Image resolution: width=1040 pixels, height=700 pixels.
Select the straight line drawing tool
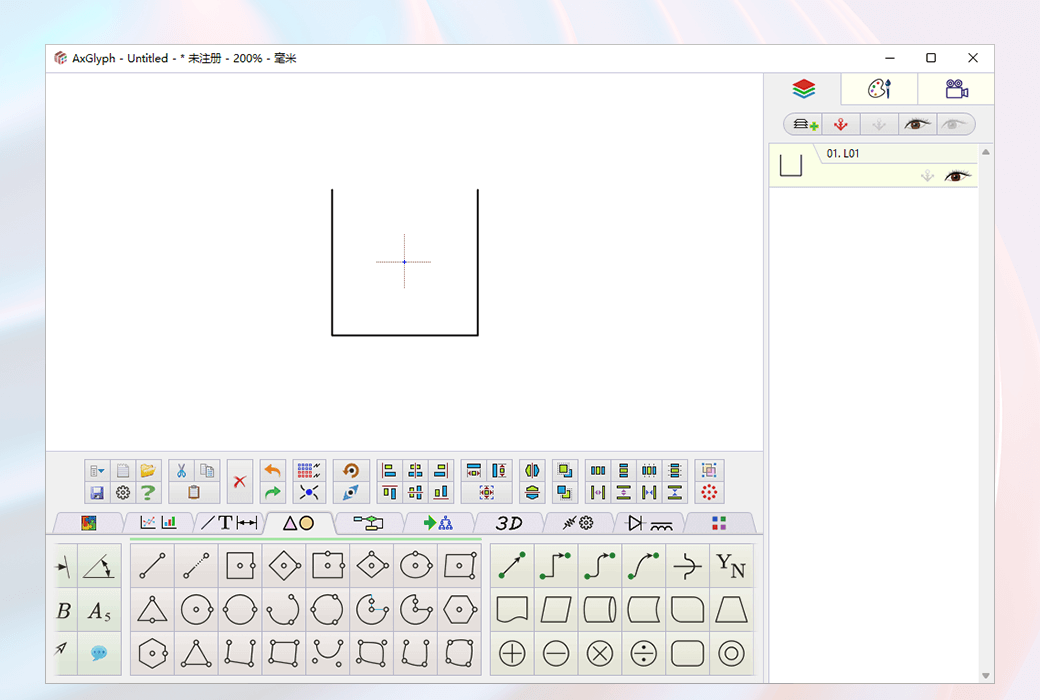[x=152, y=565]
